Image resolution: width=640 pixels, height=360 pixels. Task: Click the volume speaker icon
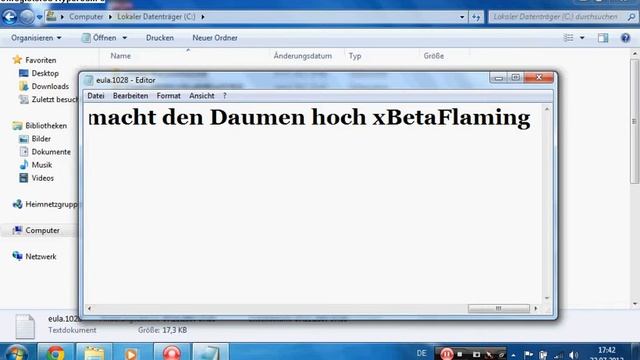tap(573, 355)
